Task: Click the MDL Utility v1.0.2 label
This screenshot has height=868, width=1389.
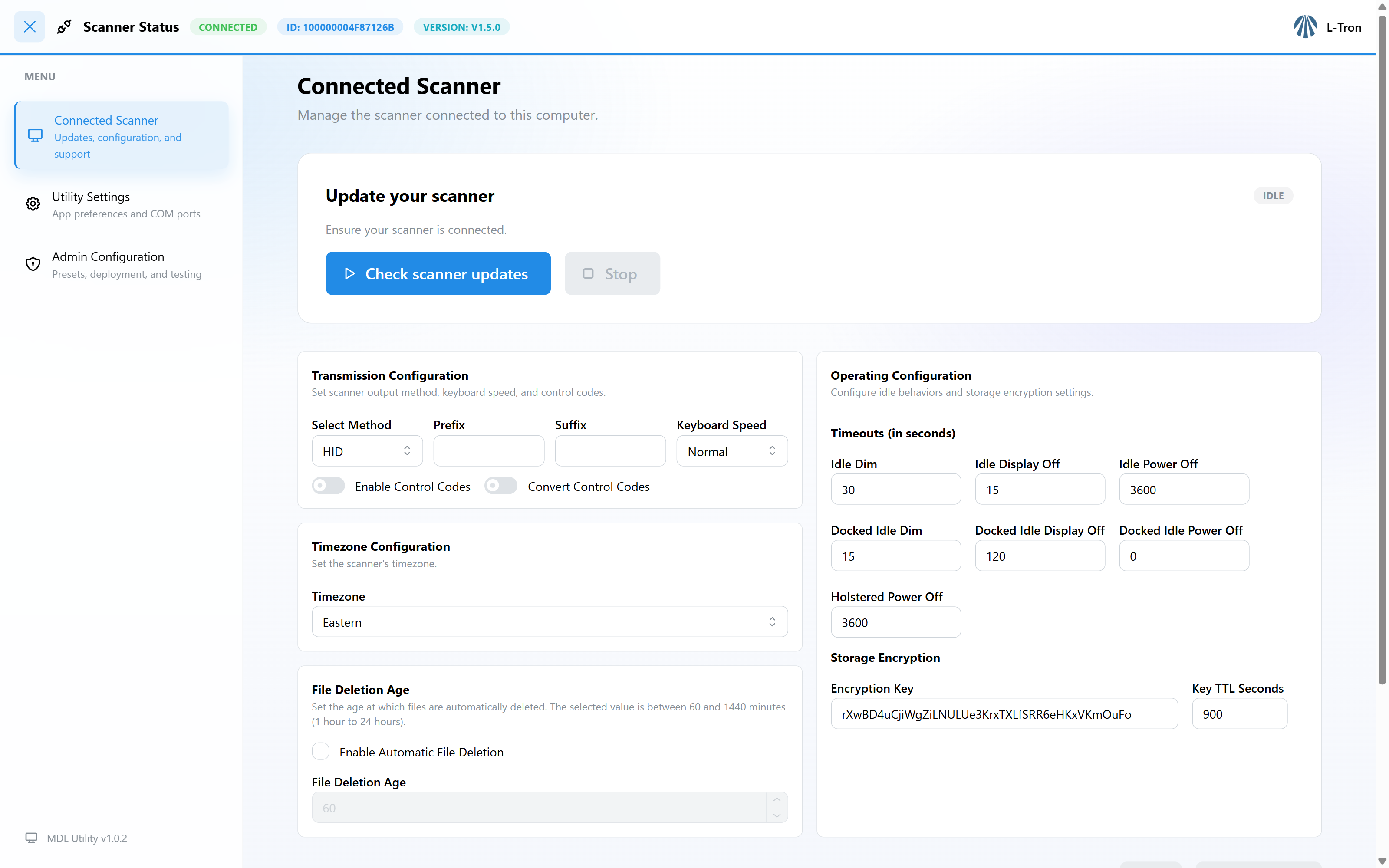Action: [87, 838]
